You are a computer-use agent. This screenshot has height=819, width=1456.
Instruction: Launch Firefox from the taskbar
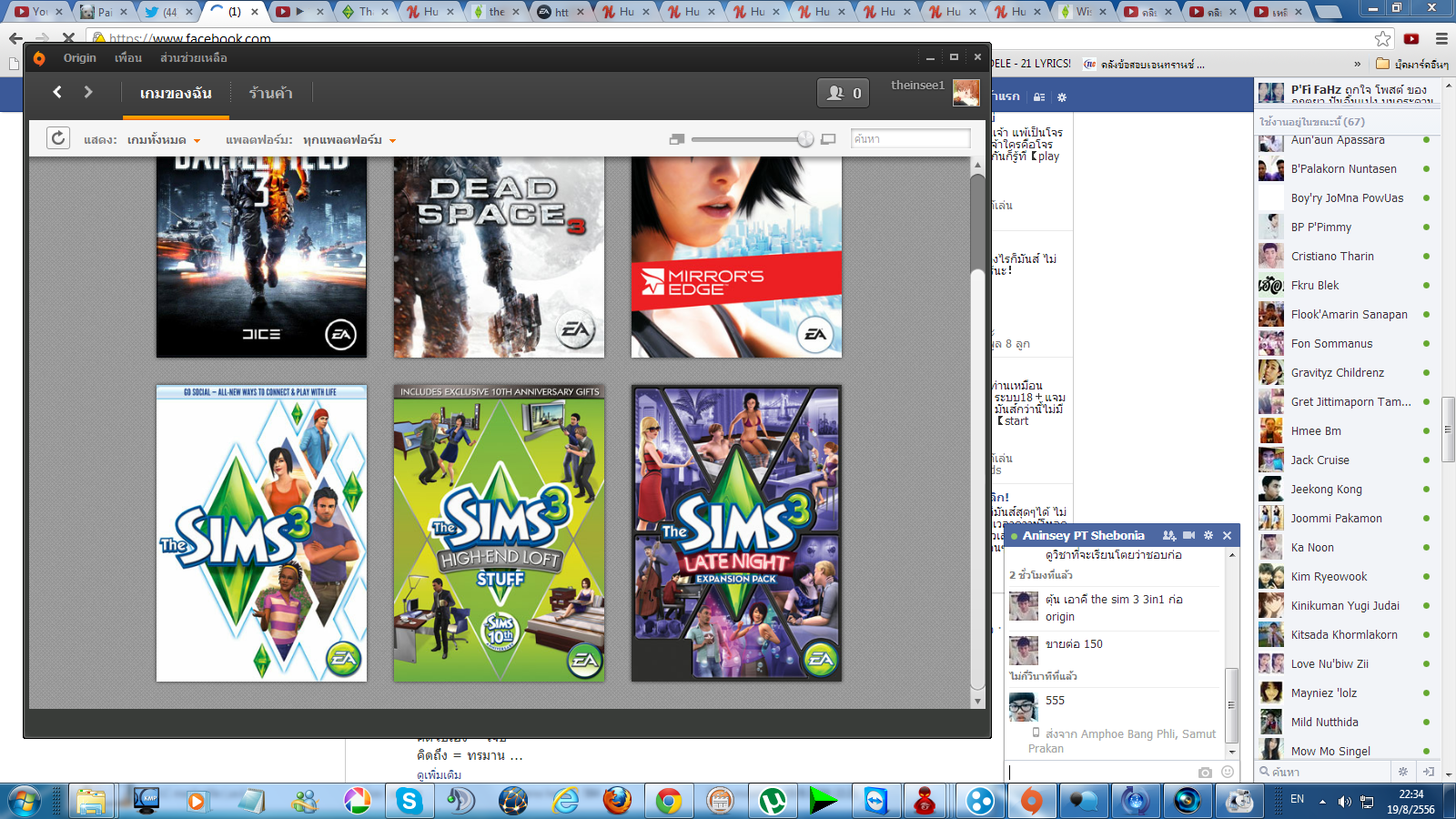(617, 801)
